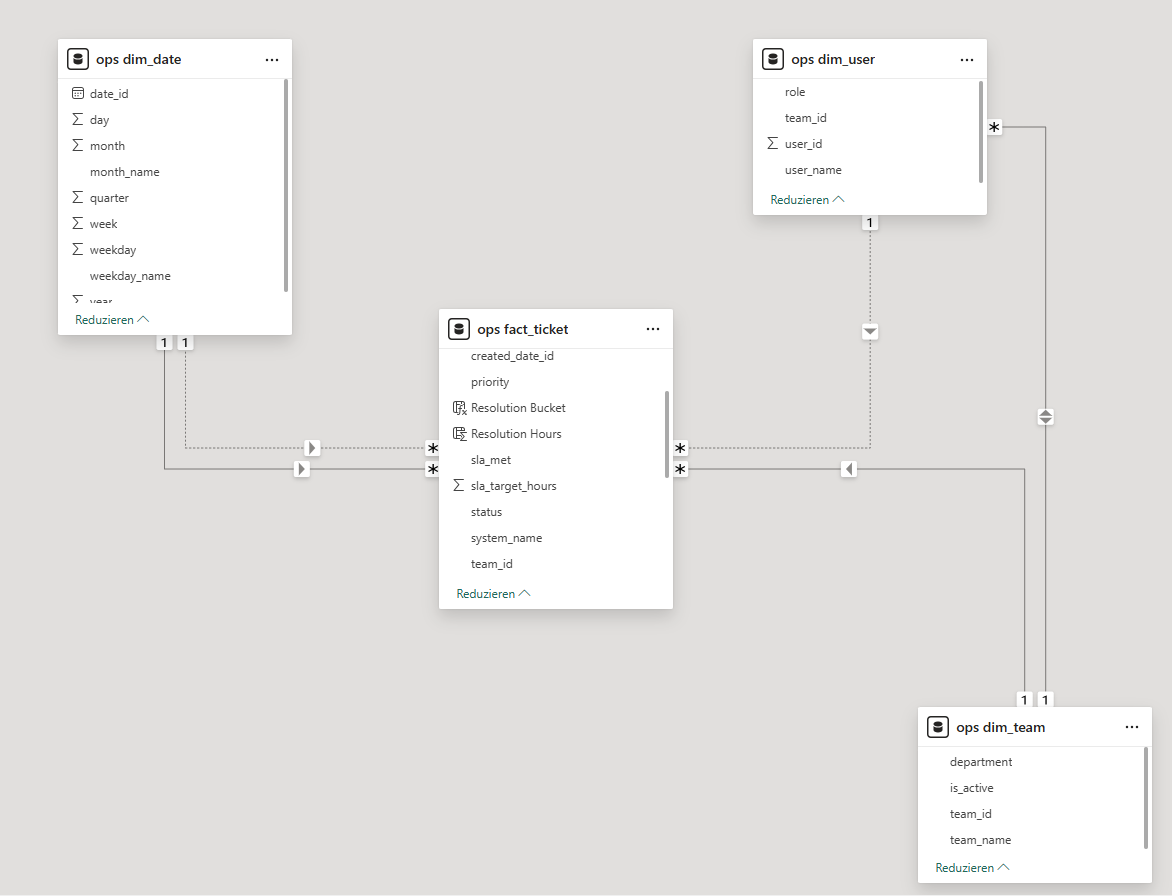Select the Resolution Hours calculated column icon
This screenshot has width=1172, height=896.
tap(459, 434)
